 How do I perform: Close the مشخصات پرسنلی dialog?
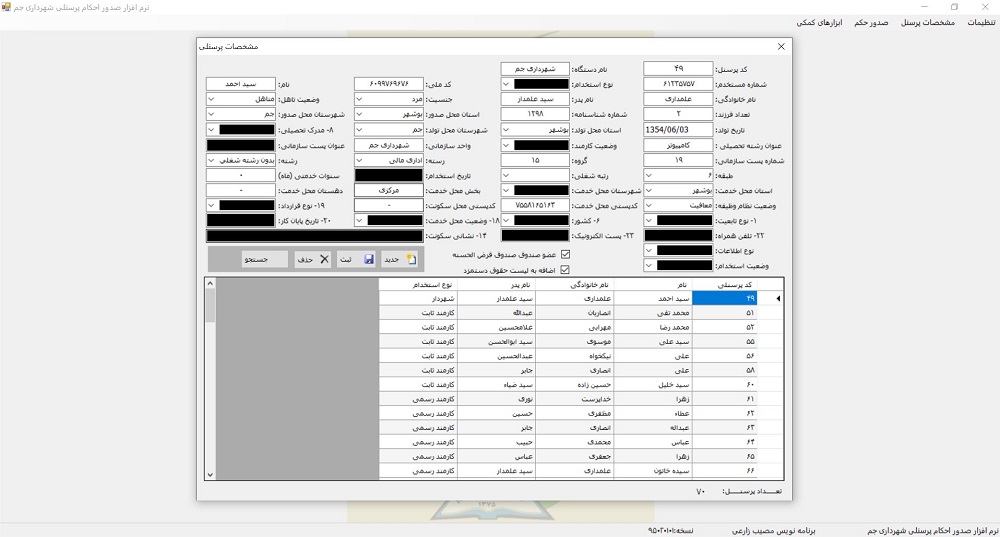781,46
